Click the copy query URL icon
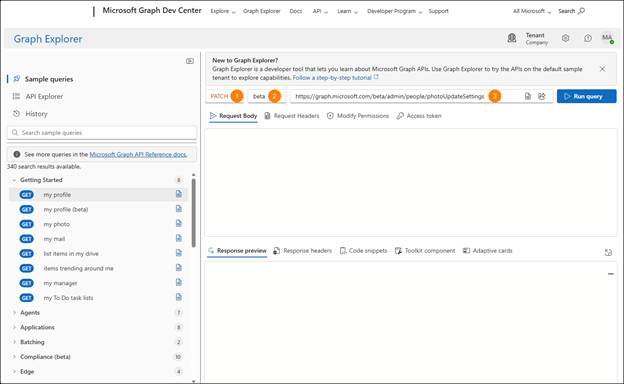This screenshot has height=384, width=624. [x=528, y=96]
